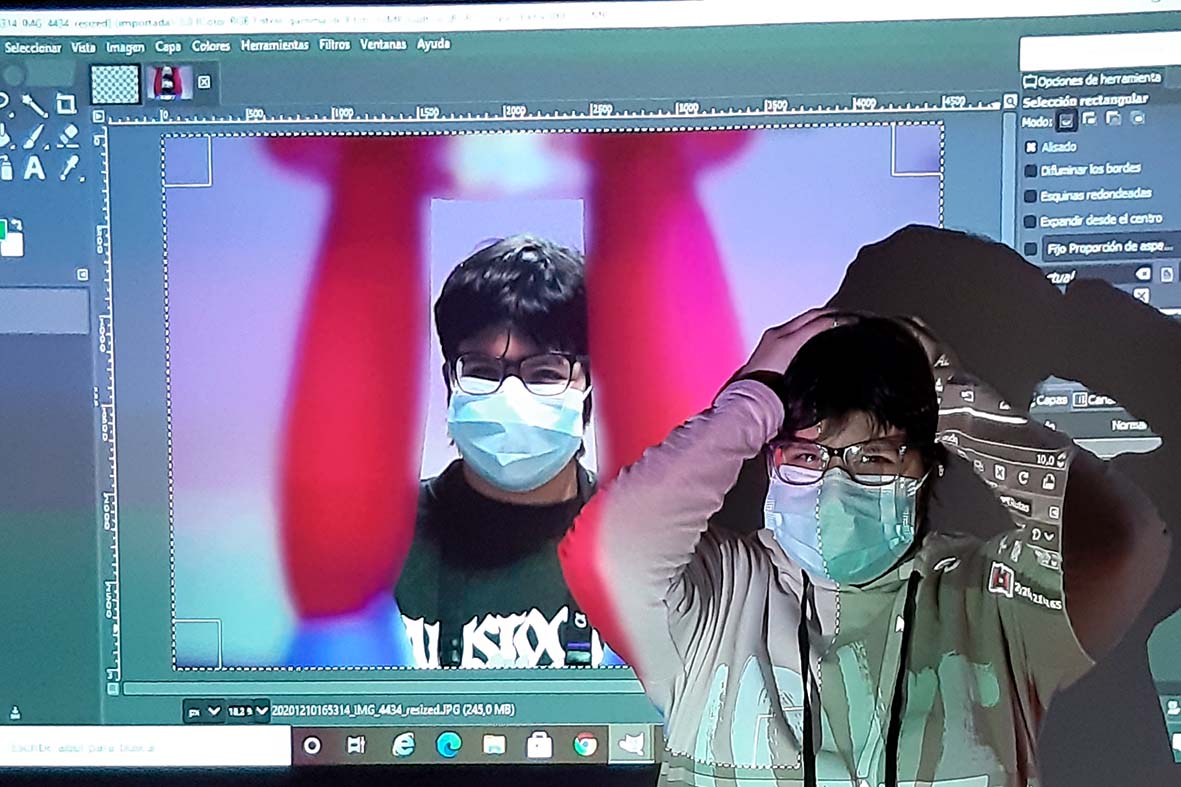This screenshot has width=1181, height=787.
Task: Click the Windows search box
Action: (145, 748)
